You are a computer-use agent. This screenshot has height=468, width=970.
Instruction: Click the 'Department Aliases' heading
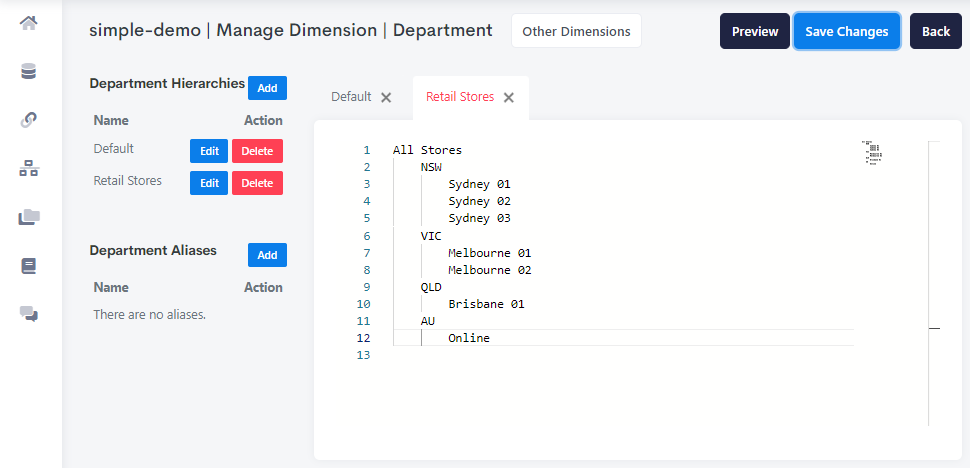tap(153, 250)
